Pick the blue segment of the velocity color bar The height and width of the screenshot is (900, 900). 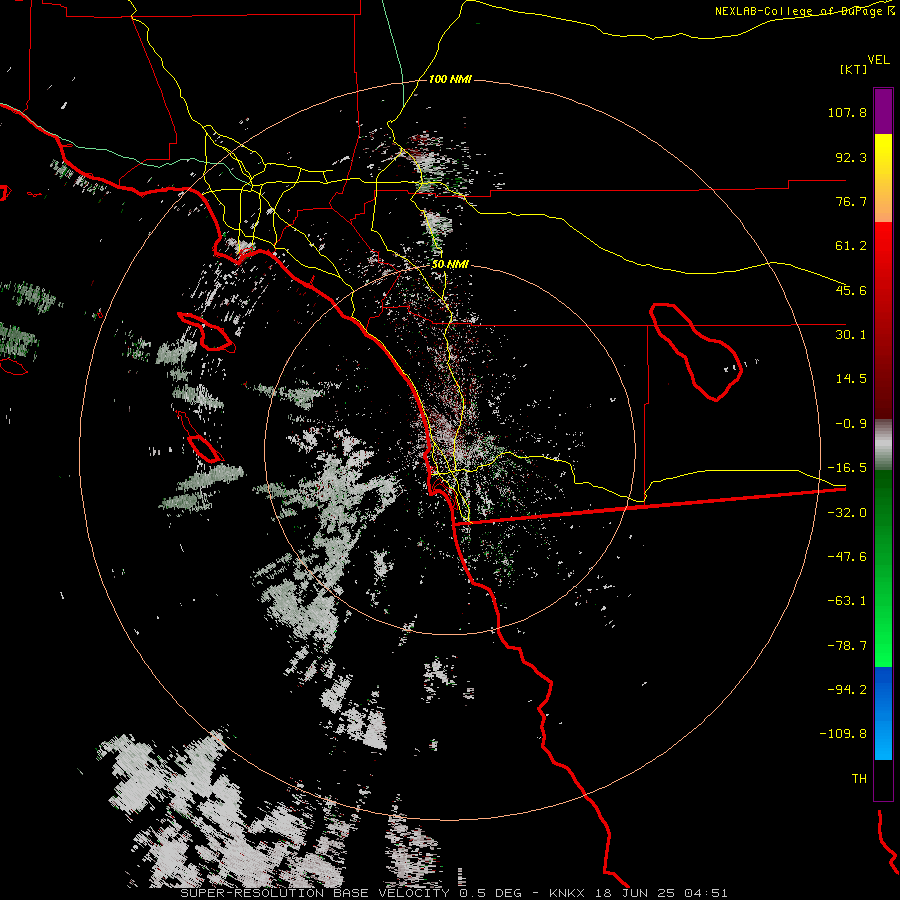pos(883,713)
